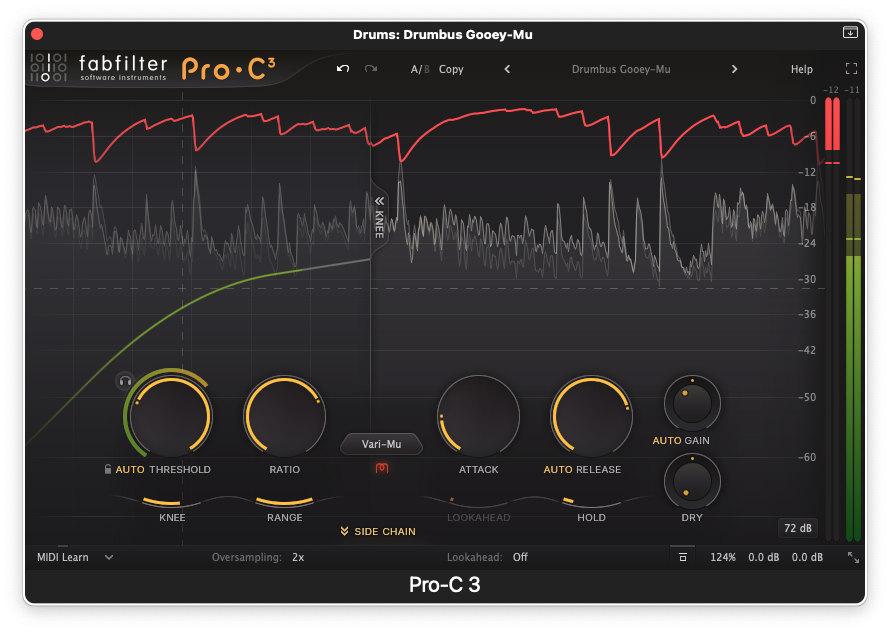Click the bypass icon in the bottom bar
Screen dimensions: 890x633
(x=682, y=557)
